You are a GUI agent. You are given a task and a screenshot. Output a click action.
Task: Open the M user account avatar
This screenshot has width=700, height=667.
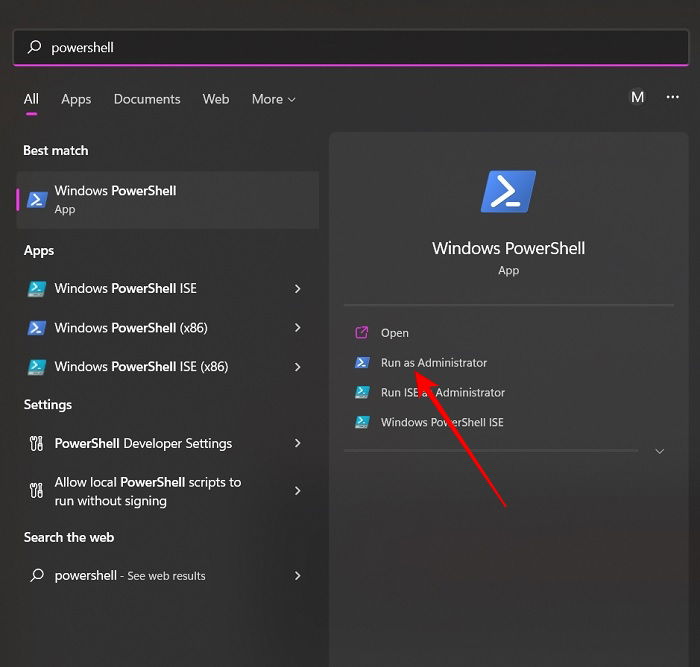[x=638, y=97]
